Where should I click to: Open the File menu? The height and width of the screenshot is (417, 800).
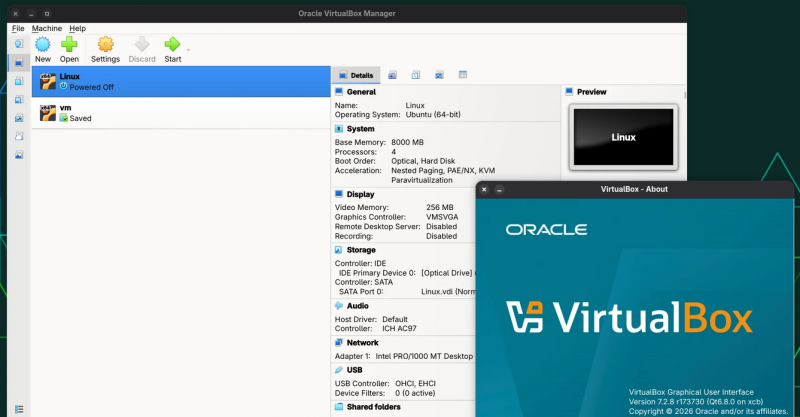coord(18,29)
